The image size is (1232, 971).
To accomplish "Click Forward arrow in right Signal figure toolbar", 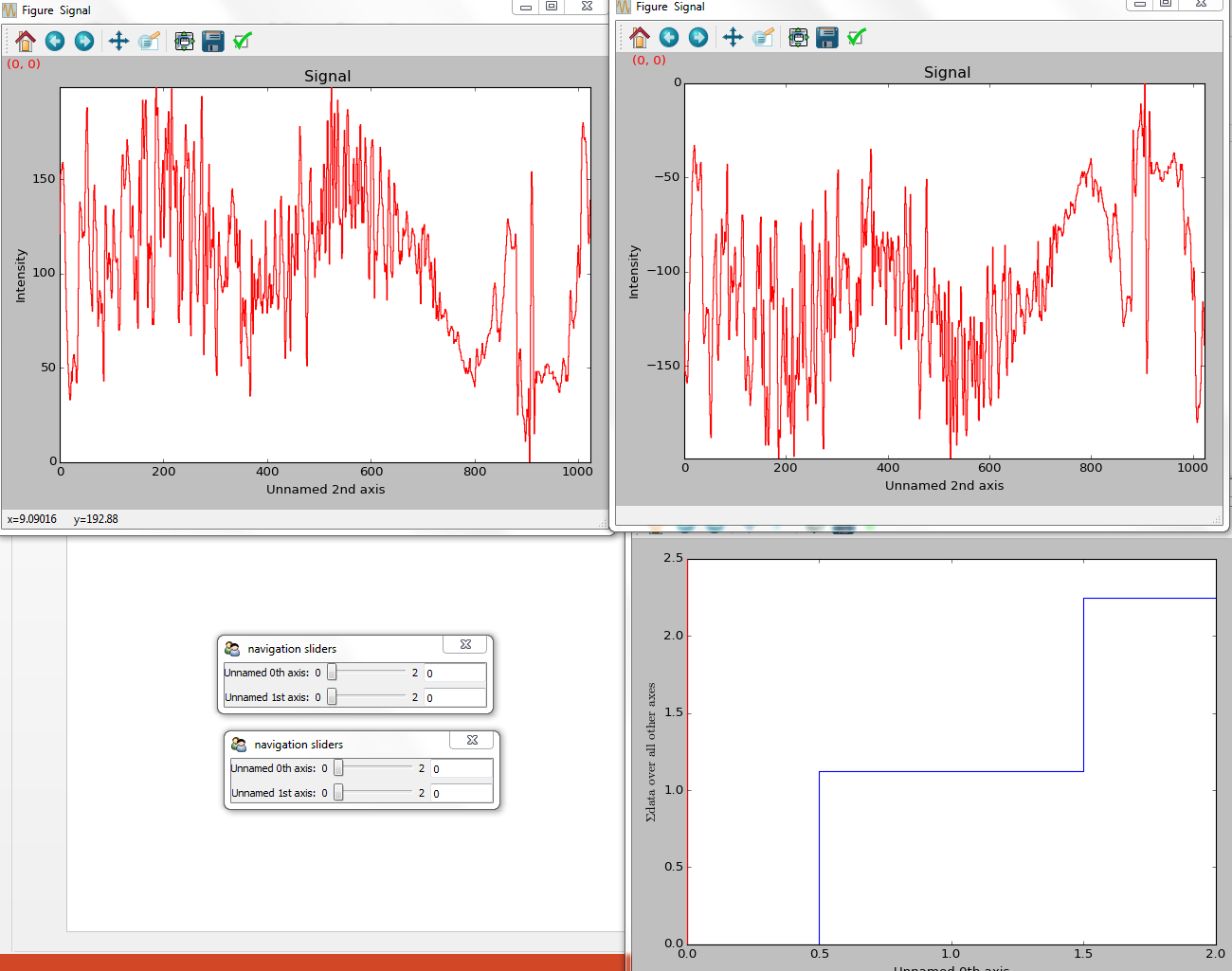I will (x=698, y=37).
